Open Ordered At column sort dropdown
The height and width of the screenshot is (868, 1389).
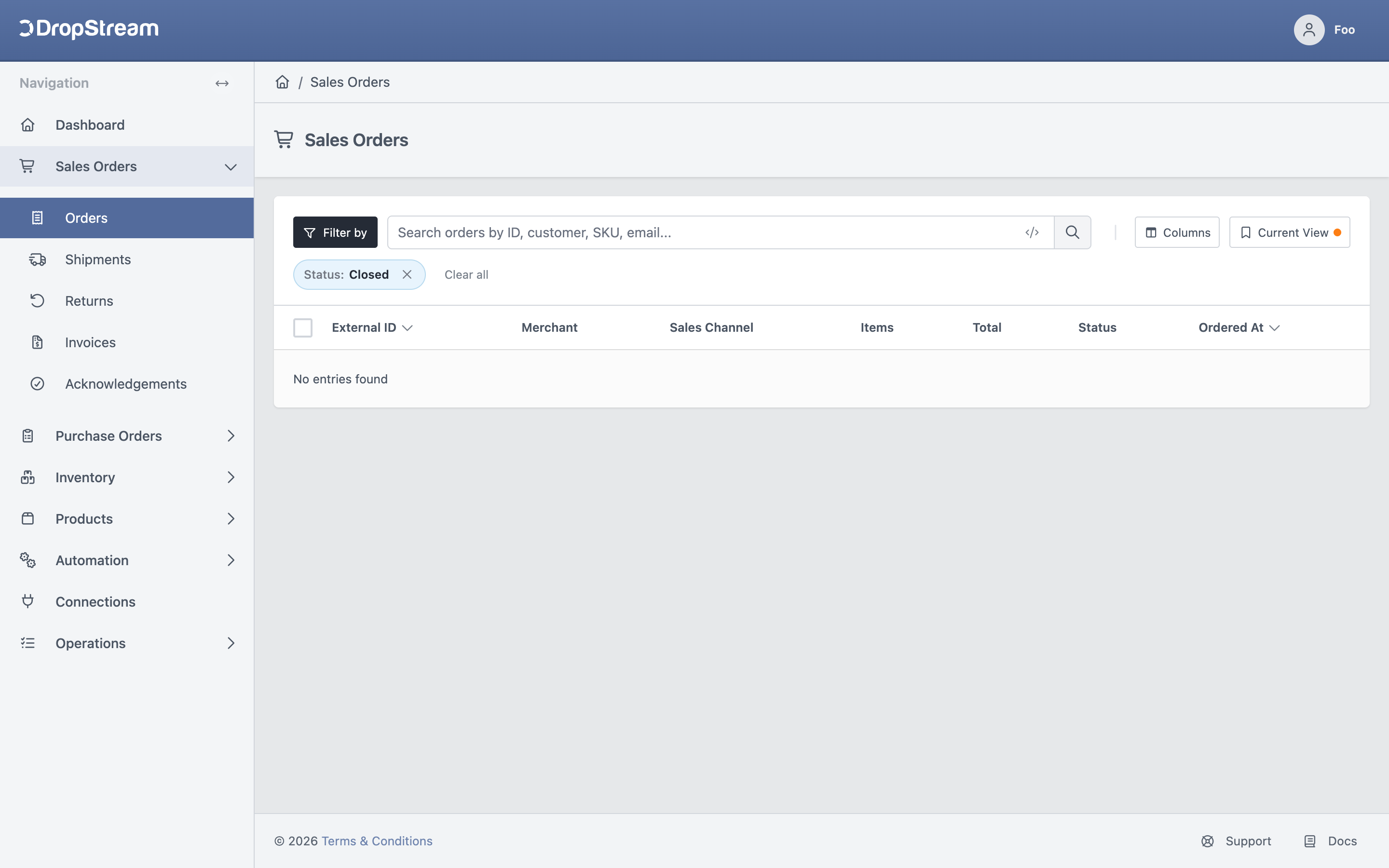[1275, 328]
